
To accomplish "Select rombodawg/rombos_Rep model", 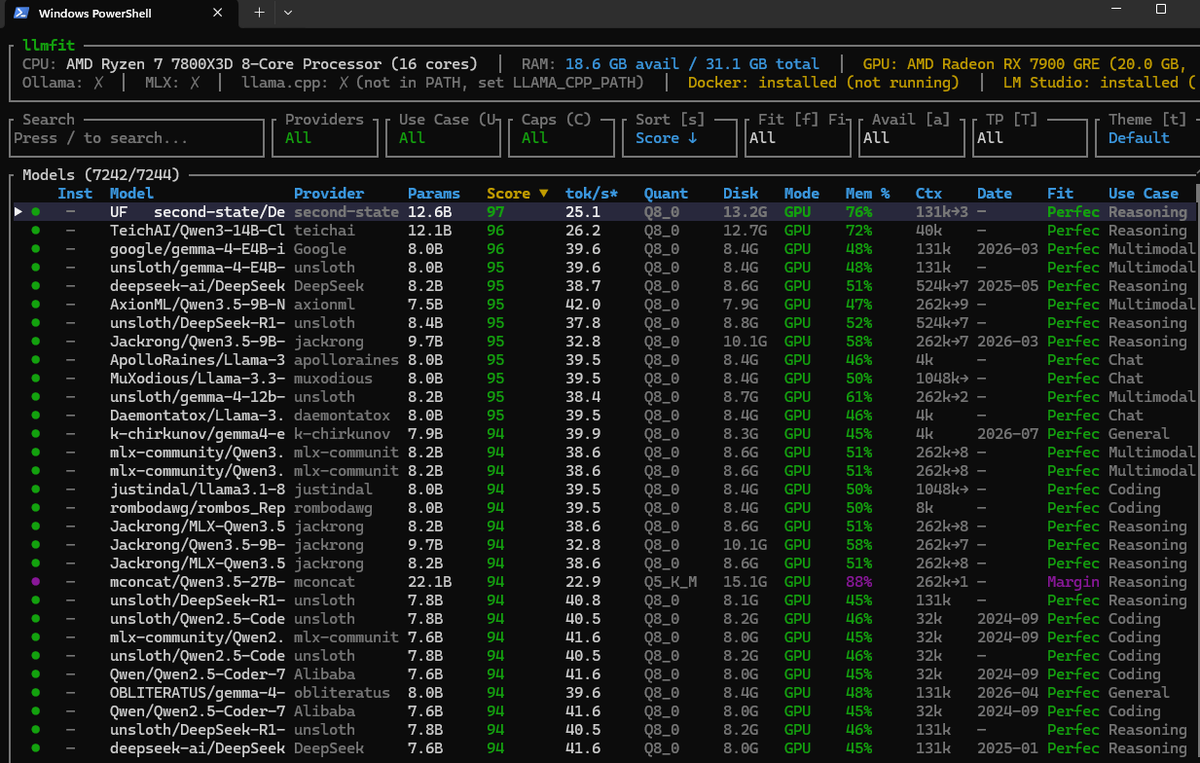I will (x=197, y=508).
